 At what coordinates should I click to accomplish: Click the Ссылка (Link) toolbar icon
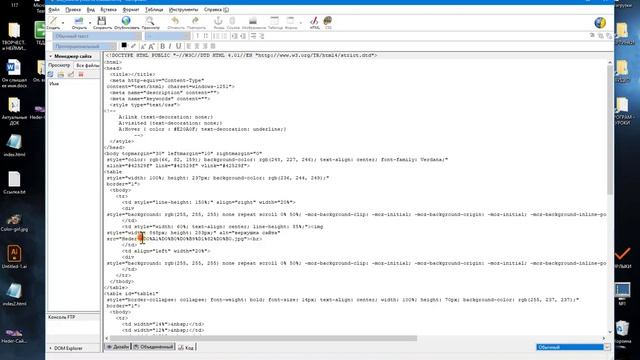233,21
